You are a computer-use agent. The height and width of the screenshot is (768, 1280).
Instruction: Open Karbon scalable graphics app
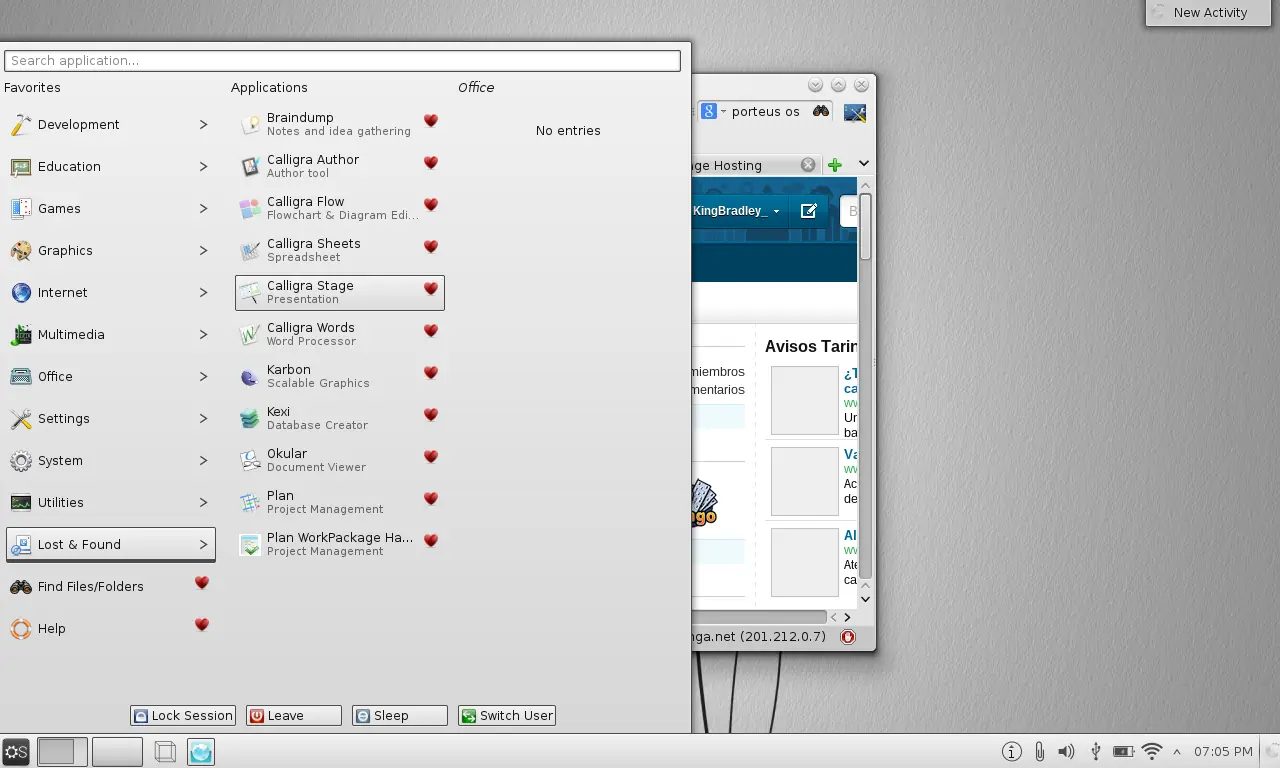tap(340, 376)
